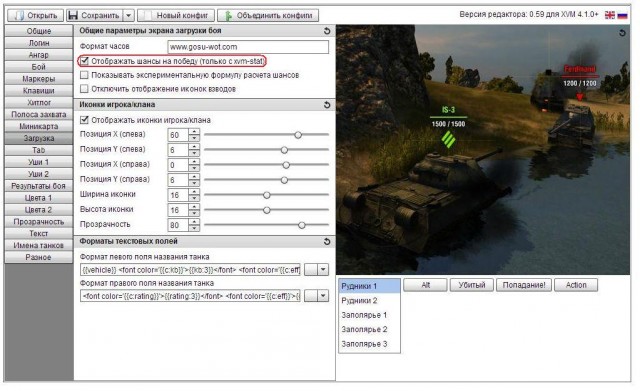Enable Отключить отображение иконок взводов checkbox
The width and height of the screenshot is (640, 391).
pos(84,89)
